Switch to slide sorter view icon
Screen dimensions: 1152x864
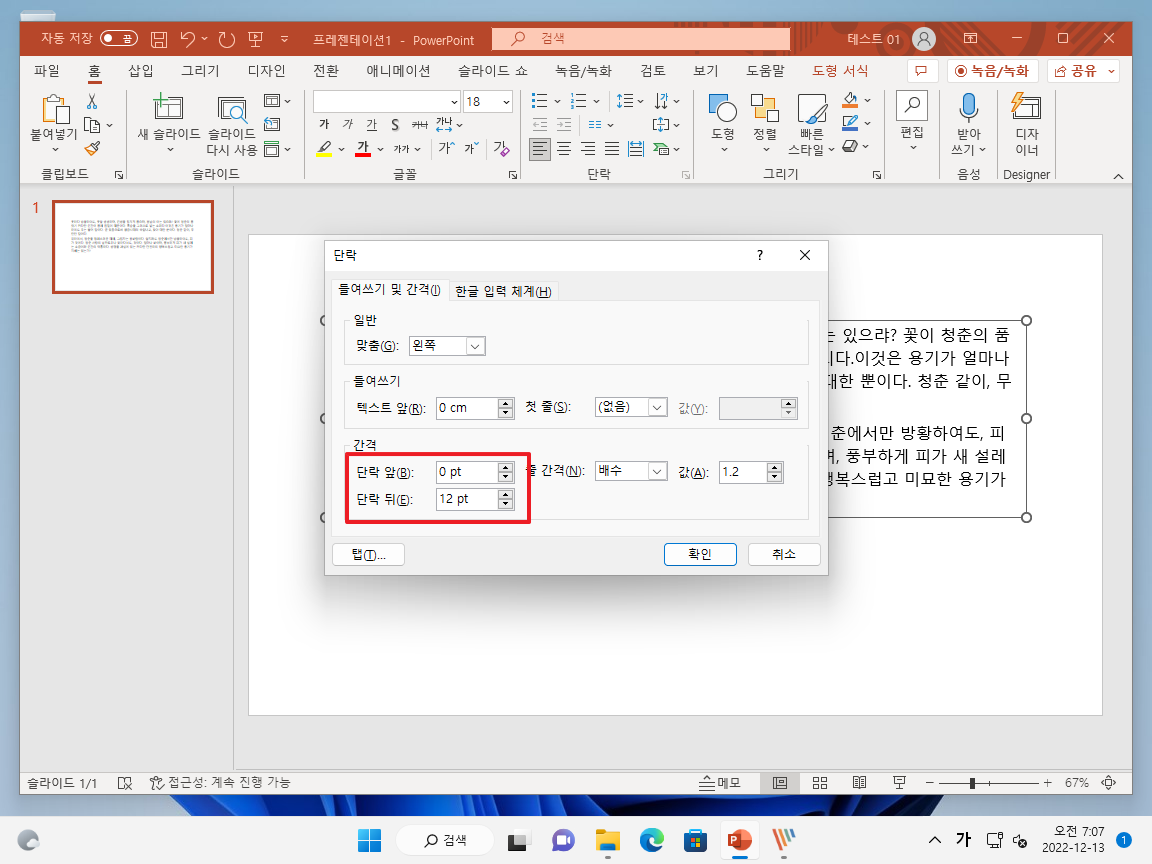820,783
